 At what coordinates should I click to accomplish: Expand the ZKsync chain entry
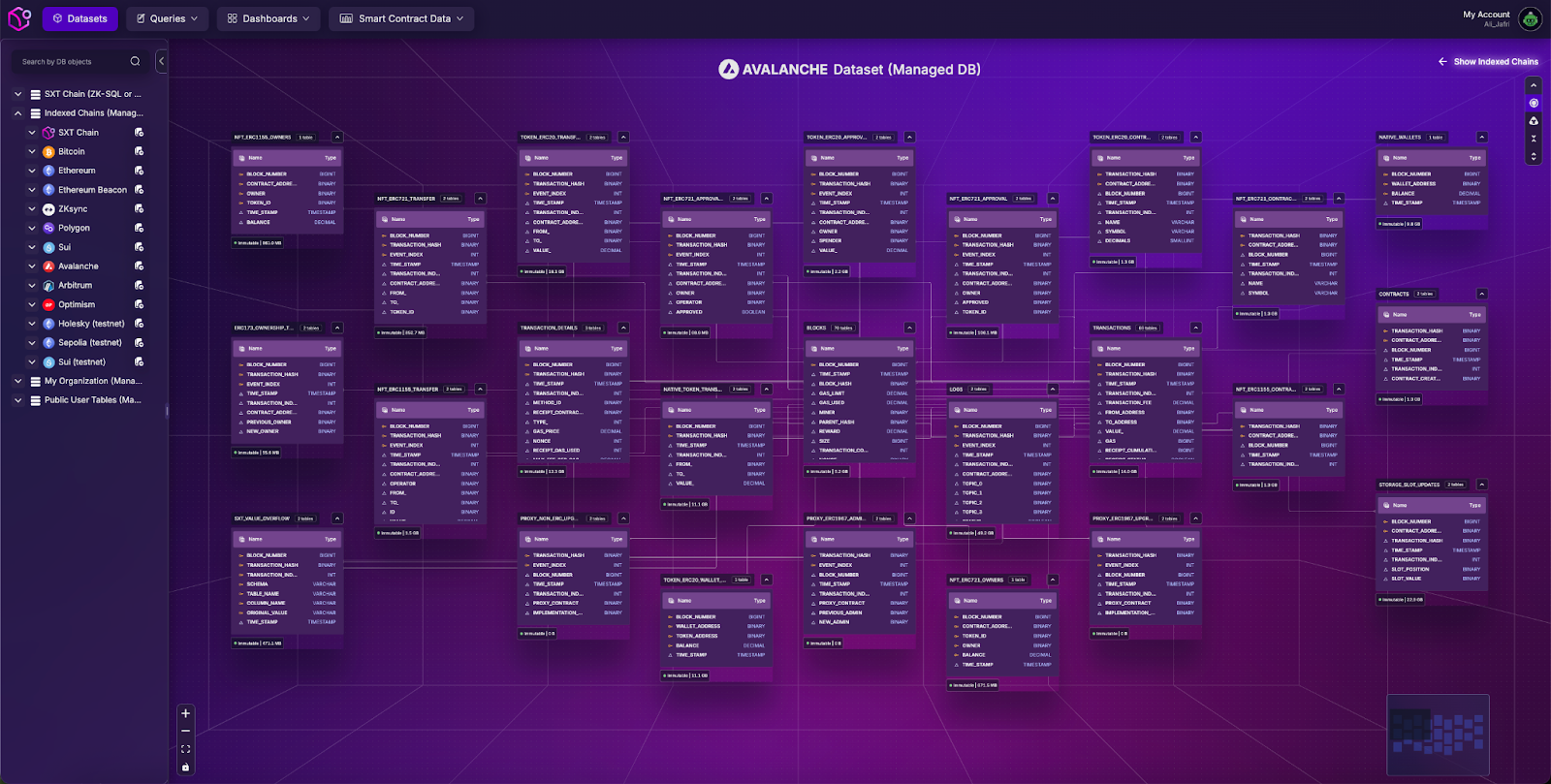pyautogui.click(x=32, y=208)
